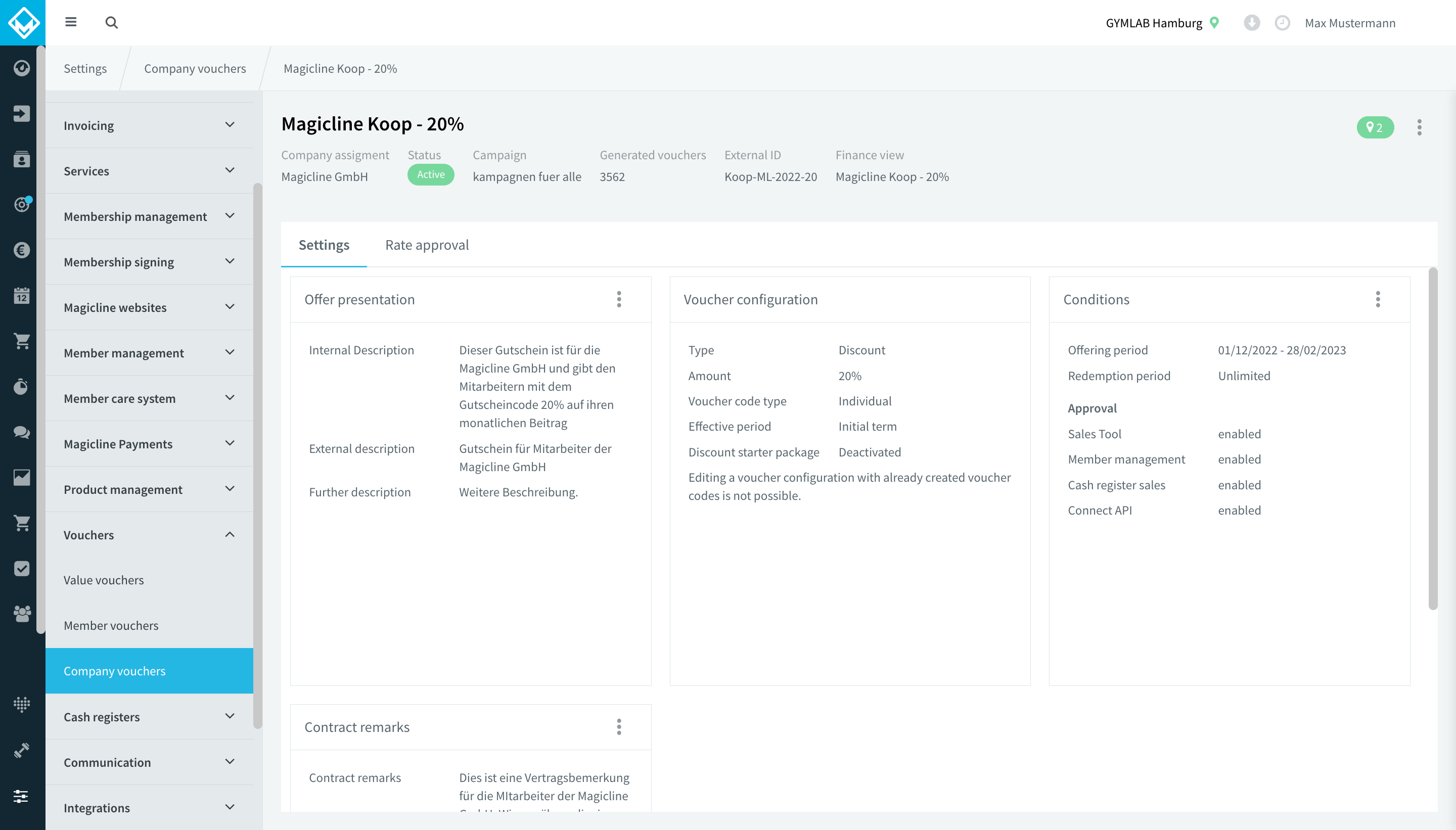Click the main content vertical scrollbar
The height and width of the screenshot is (830, 1456).
pos(1433,439)
